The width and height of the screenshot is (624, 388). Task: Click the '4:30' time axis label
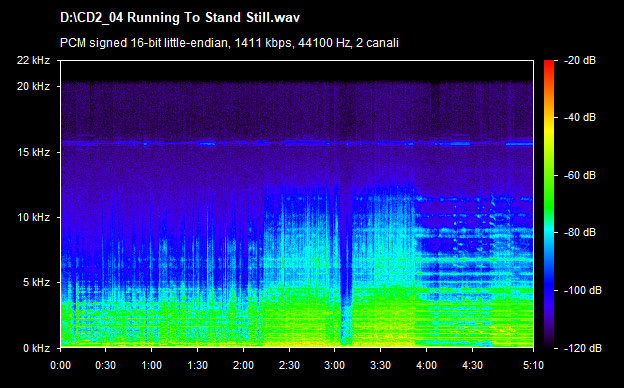point(472,365)
